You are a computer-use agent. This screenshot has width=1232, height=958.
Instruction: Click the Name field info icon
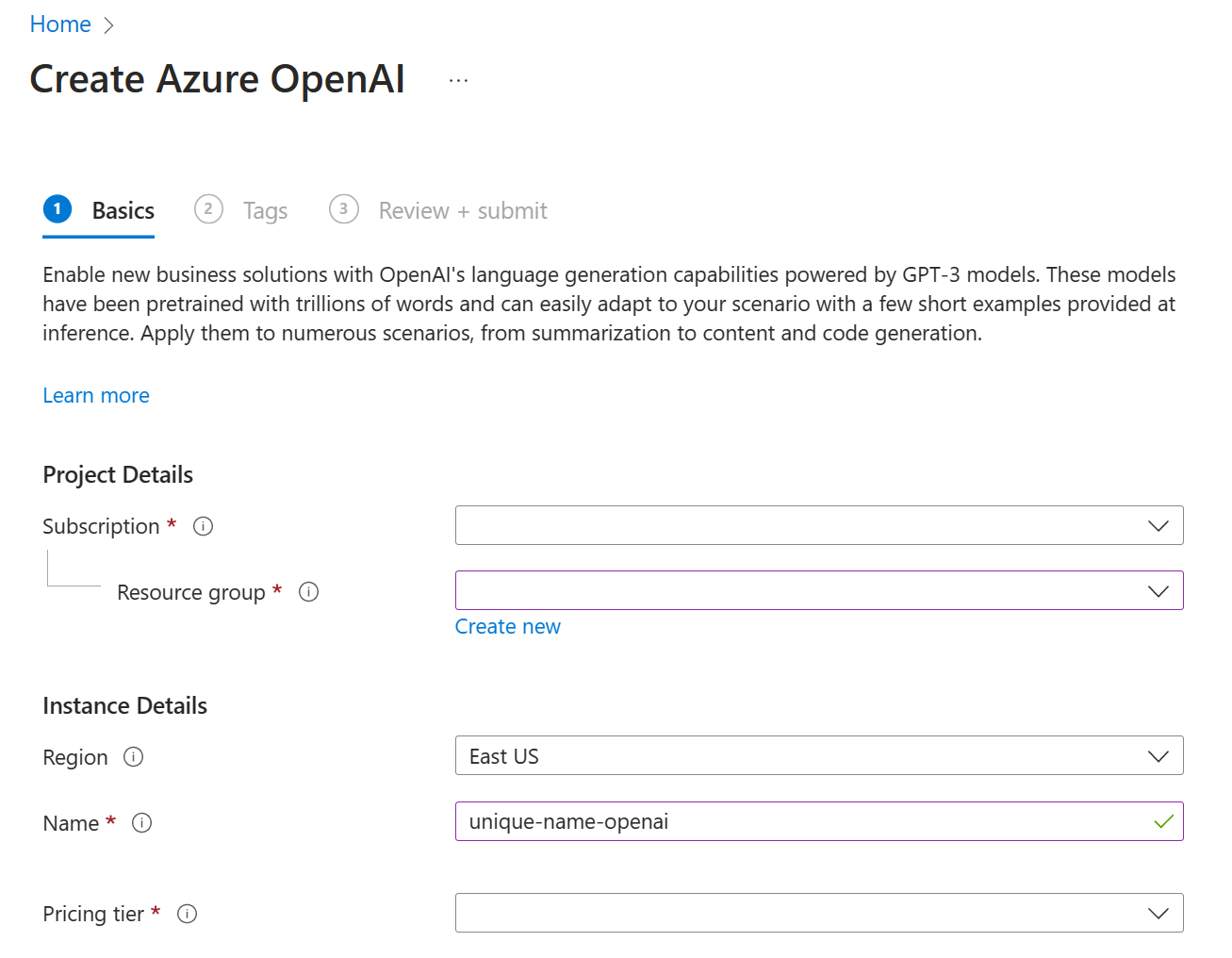pyautogui.click(x=142, y=823)
